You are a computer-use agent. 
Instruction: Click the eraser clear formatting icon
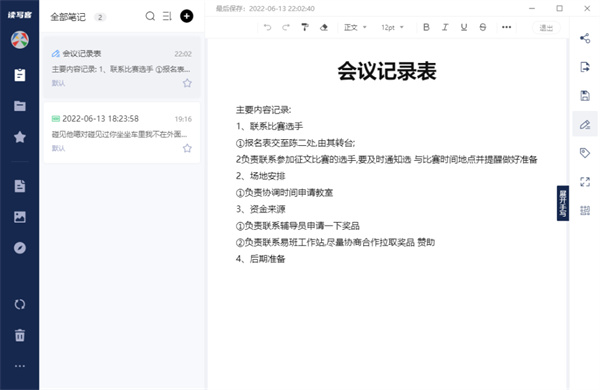324,27
